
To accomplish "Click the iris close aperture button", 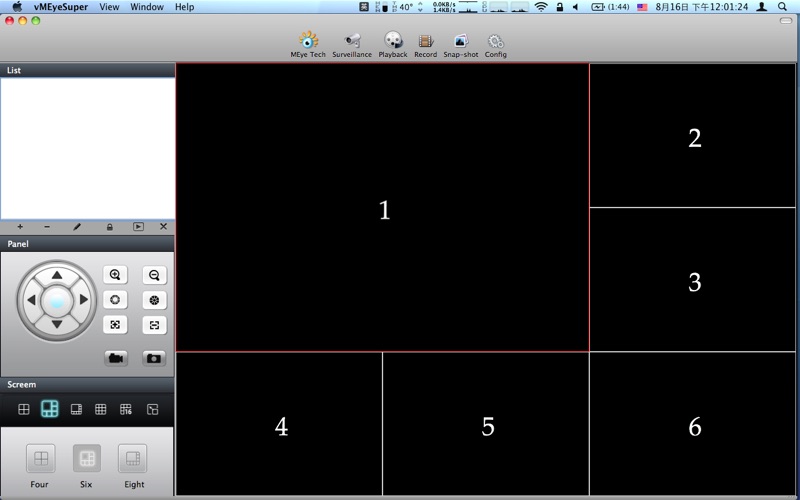I will (154, 300).
